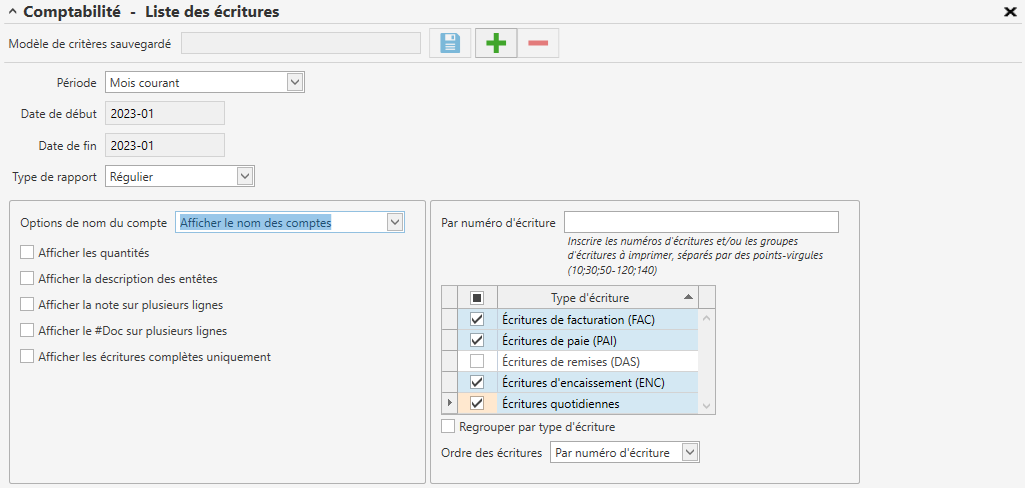Select the Écritures de paie (PAI) row text
The height and width of the screenshot is (488, 1025).
(560, 340)
